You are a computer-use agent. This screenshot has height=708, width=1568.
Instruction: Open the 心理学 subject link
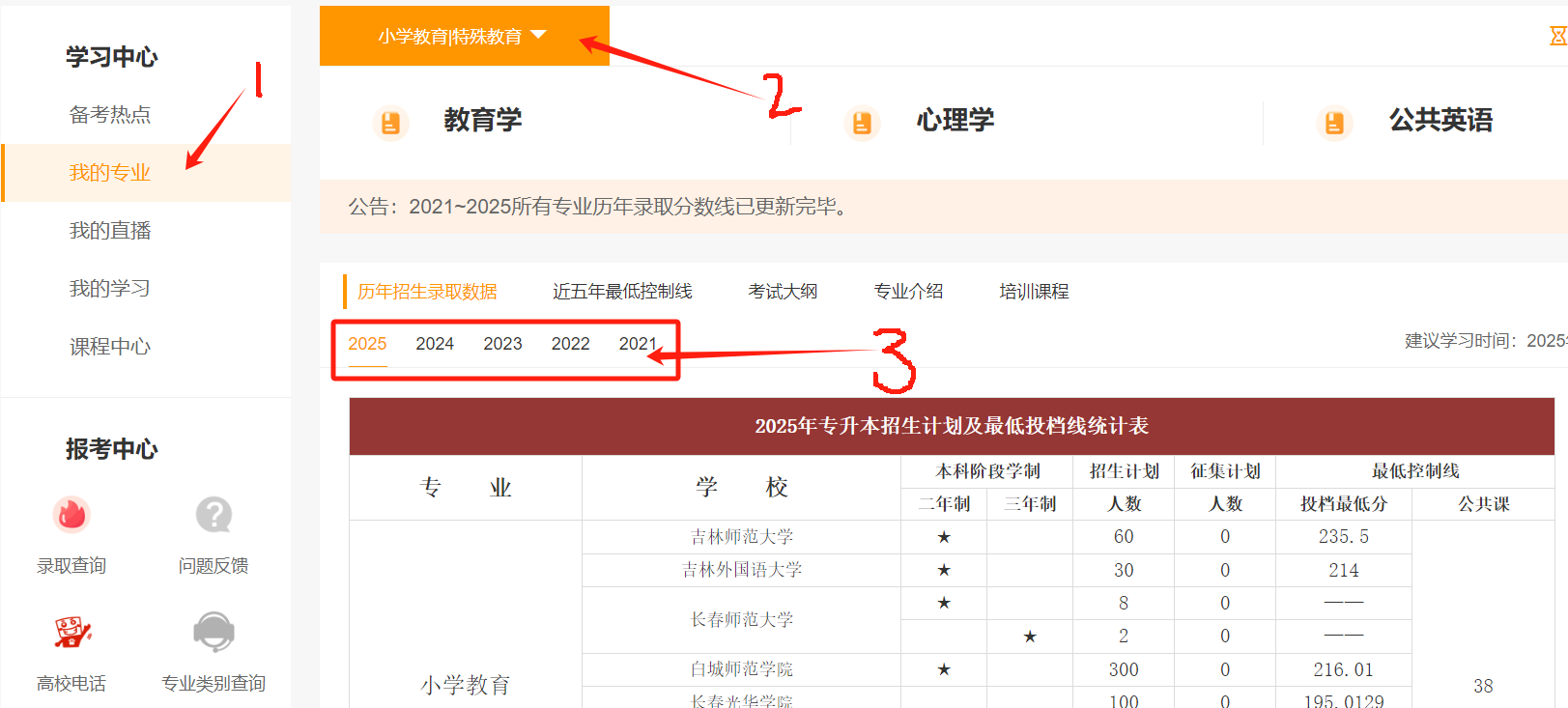955,121
